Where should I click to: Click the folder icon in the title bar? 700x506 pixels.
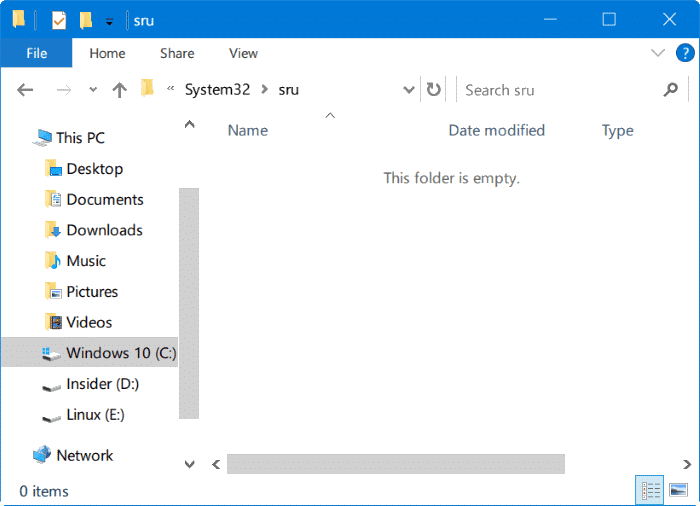point(18,19)
